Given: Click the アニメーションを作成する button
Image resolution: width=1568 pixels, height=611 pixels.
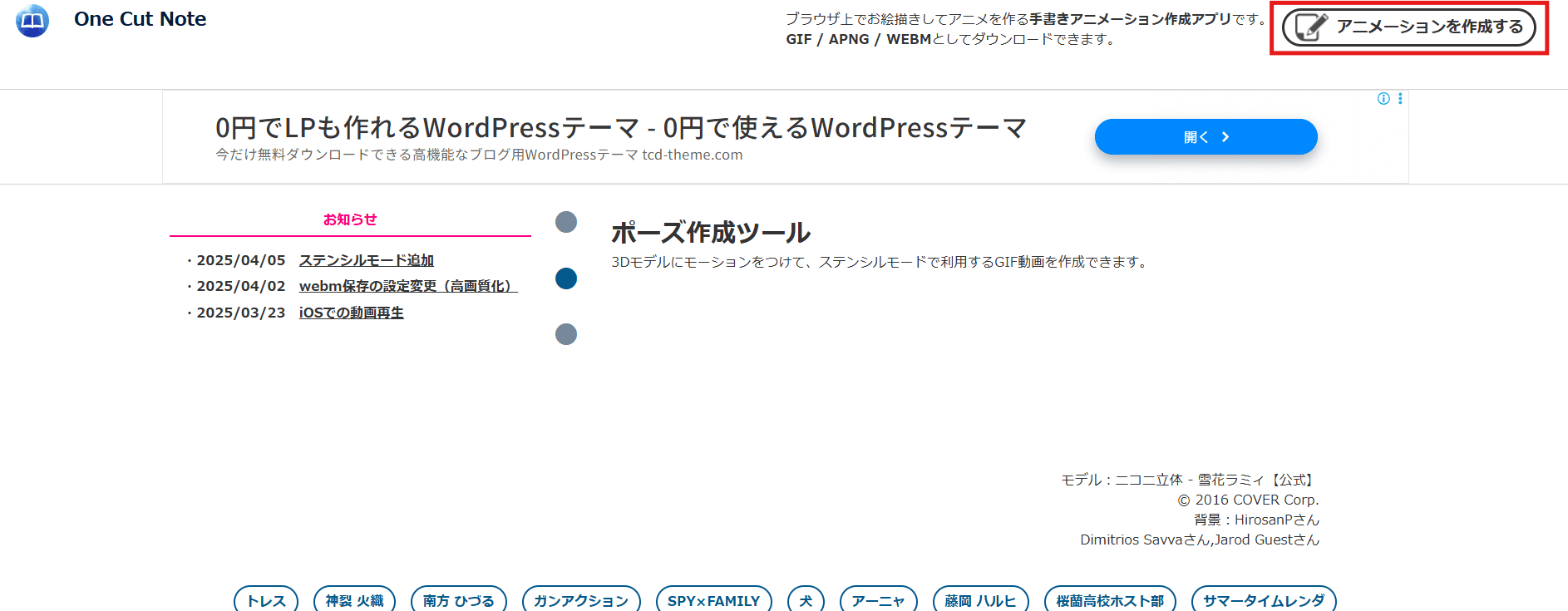Looking at the screenshot, I should (x=1408, y=27).
